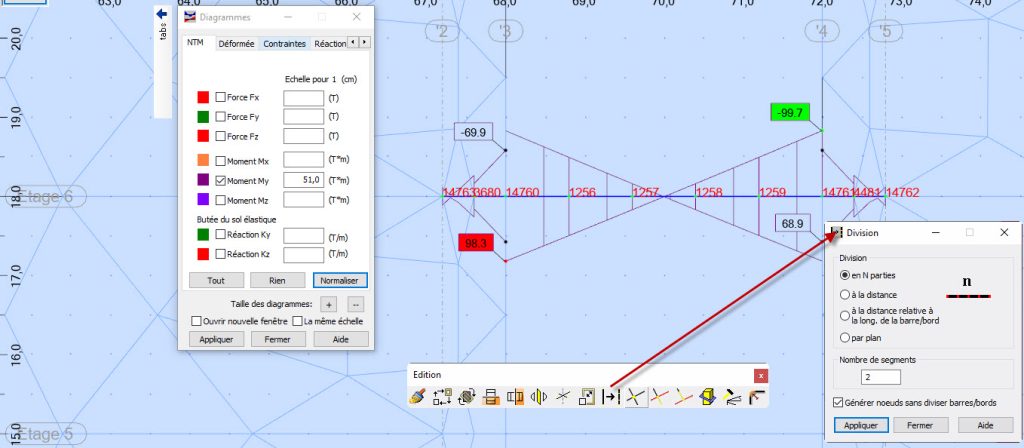Click the yellow extrude box icon

(x=708, y=397)
